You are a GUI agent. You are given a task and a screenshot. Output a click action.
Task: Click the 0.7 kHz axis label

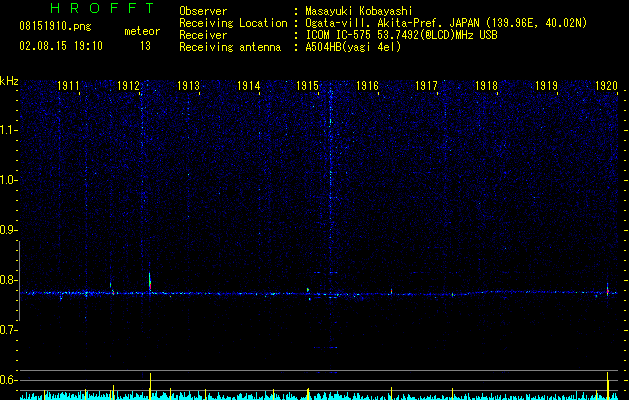click(8, 330)
